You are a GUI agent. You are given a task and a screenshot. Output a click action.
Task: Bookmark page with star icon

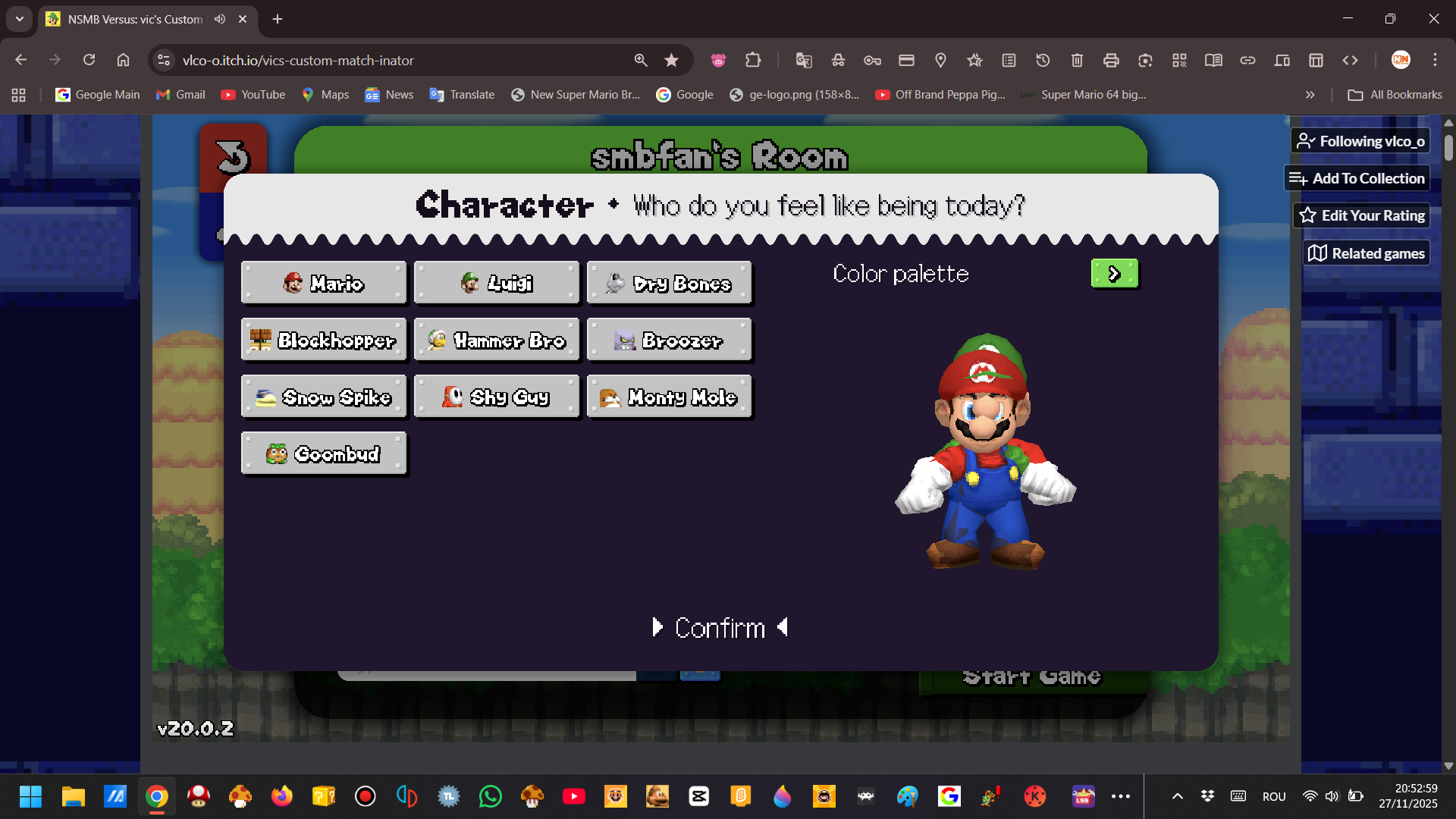[671, 61]
